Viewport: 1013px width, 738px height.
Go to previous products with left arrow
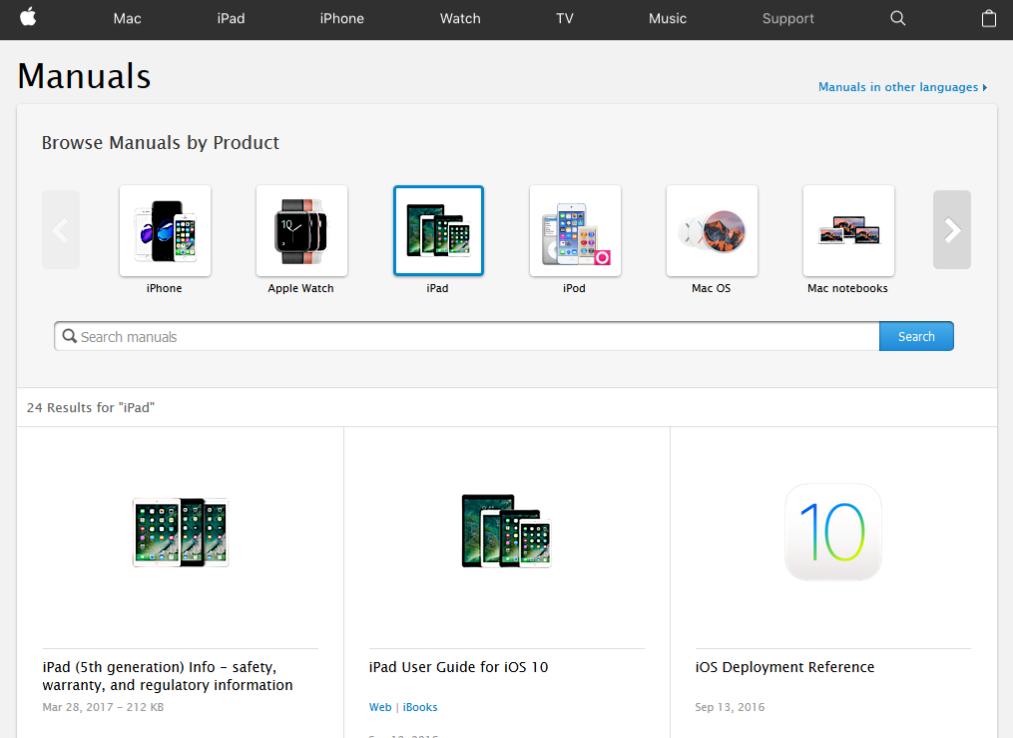(61, 229)
